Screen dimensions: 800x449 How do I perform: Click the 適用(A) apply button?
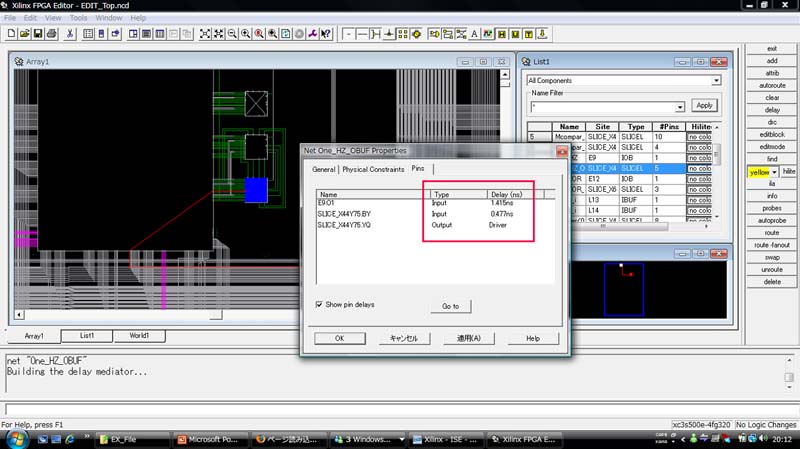click(468, 338)
